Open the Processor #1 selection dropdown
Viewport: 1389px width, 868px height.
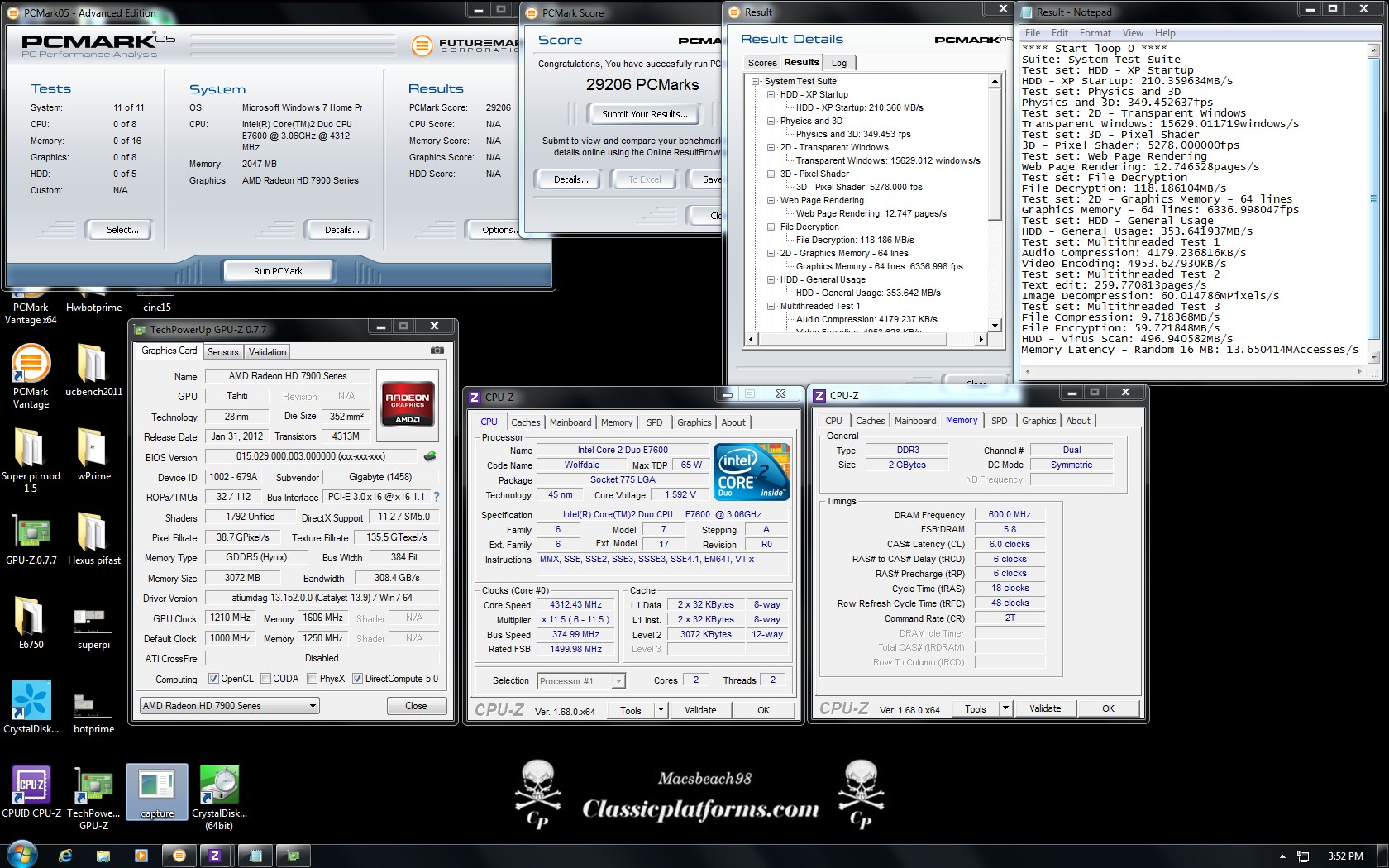click(x=581, y=681)
